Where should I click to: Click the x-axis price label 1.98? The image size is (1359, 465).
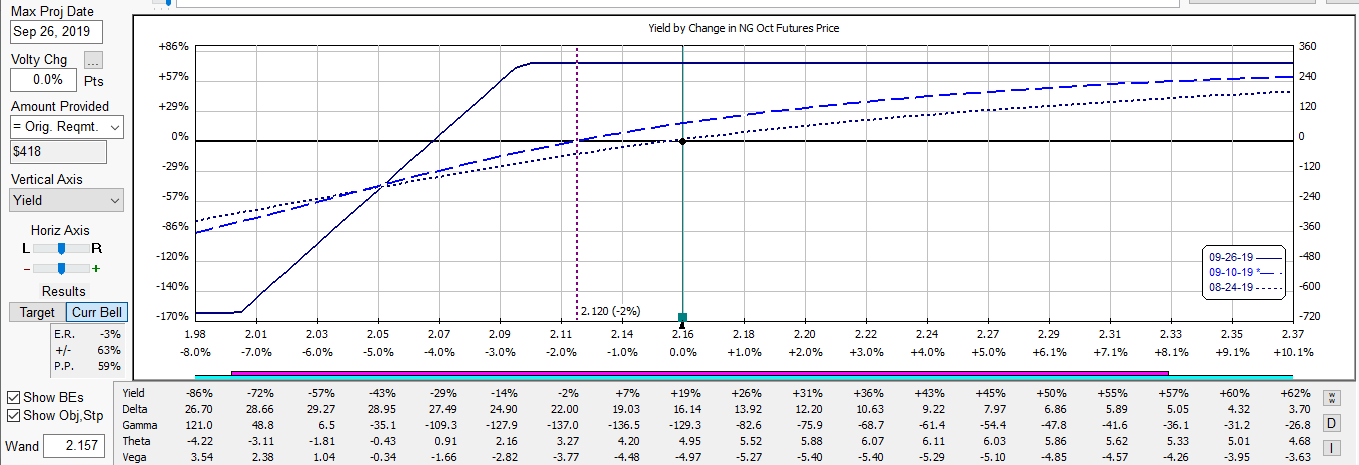coord(195,334)
